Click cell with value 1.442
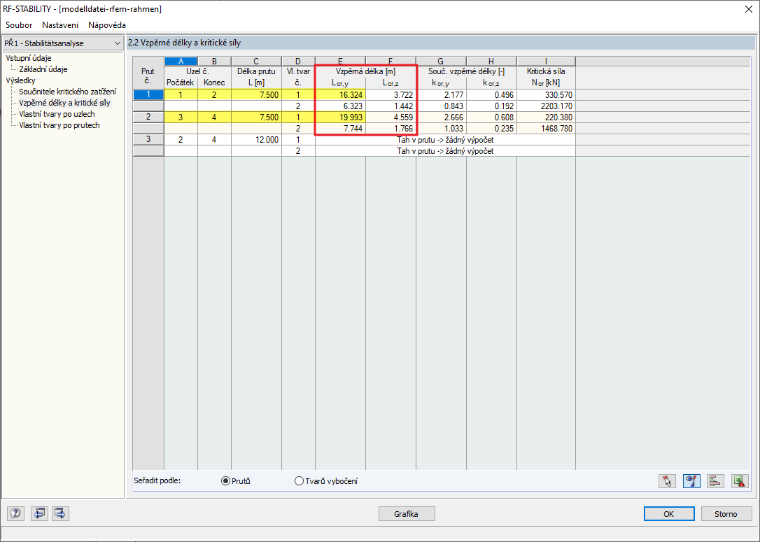The image size is (760, 542). (391, 106)
